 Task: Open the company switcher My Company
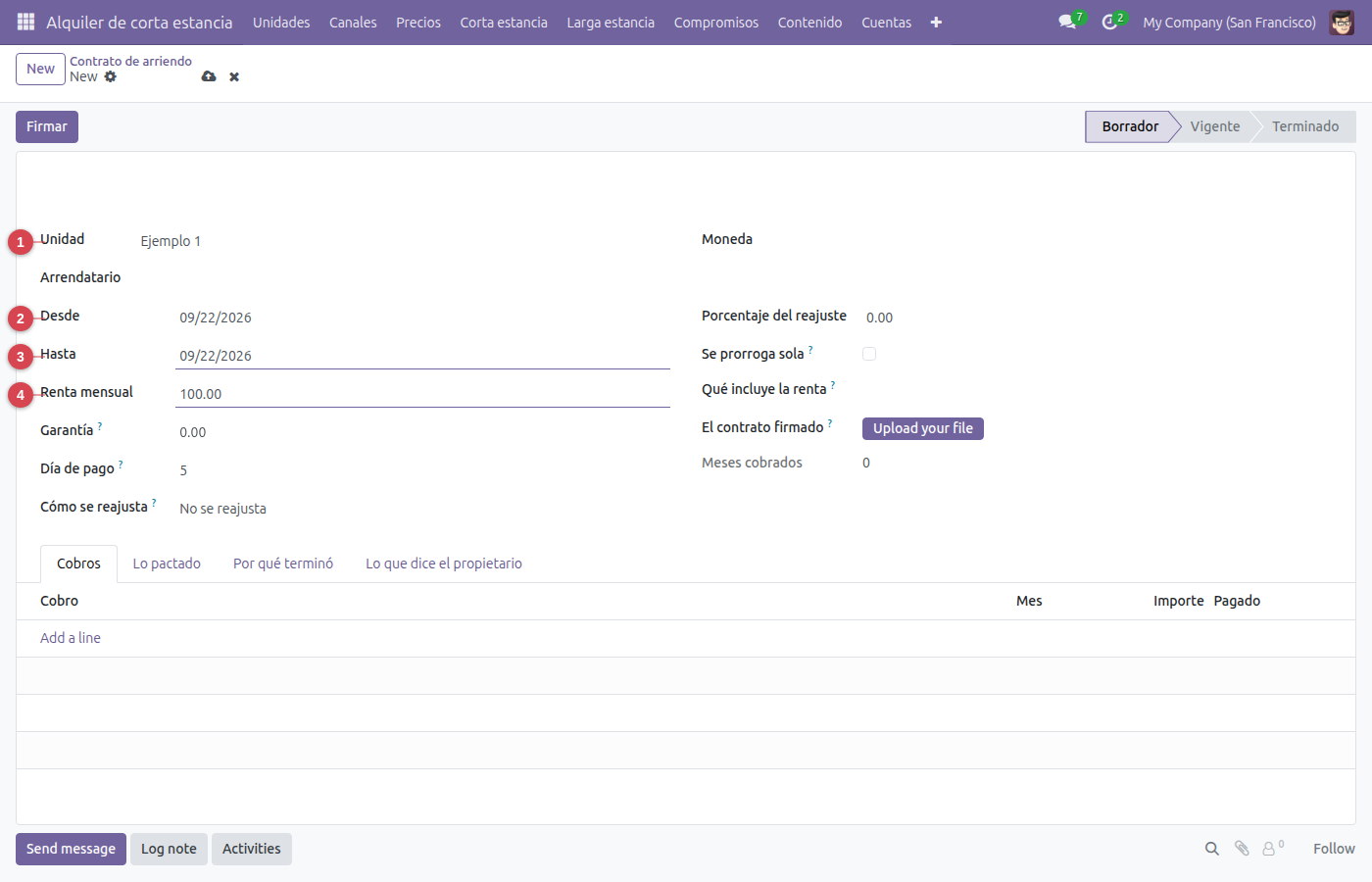pos(1229,22)
